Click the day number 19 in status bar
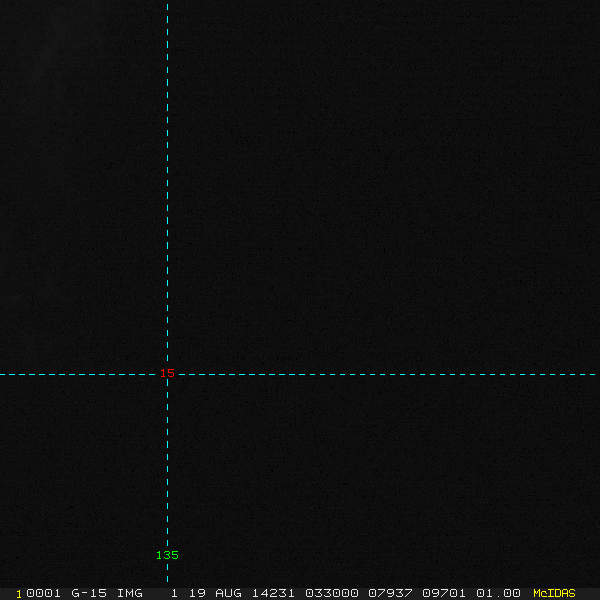The width and height of the screenshot is (600, 600). point(197,593)
